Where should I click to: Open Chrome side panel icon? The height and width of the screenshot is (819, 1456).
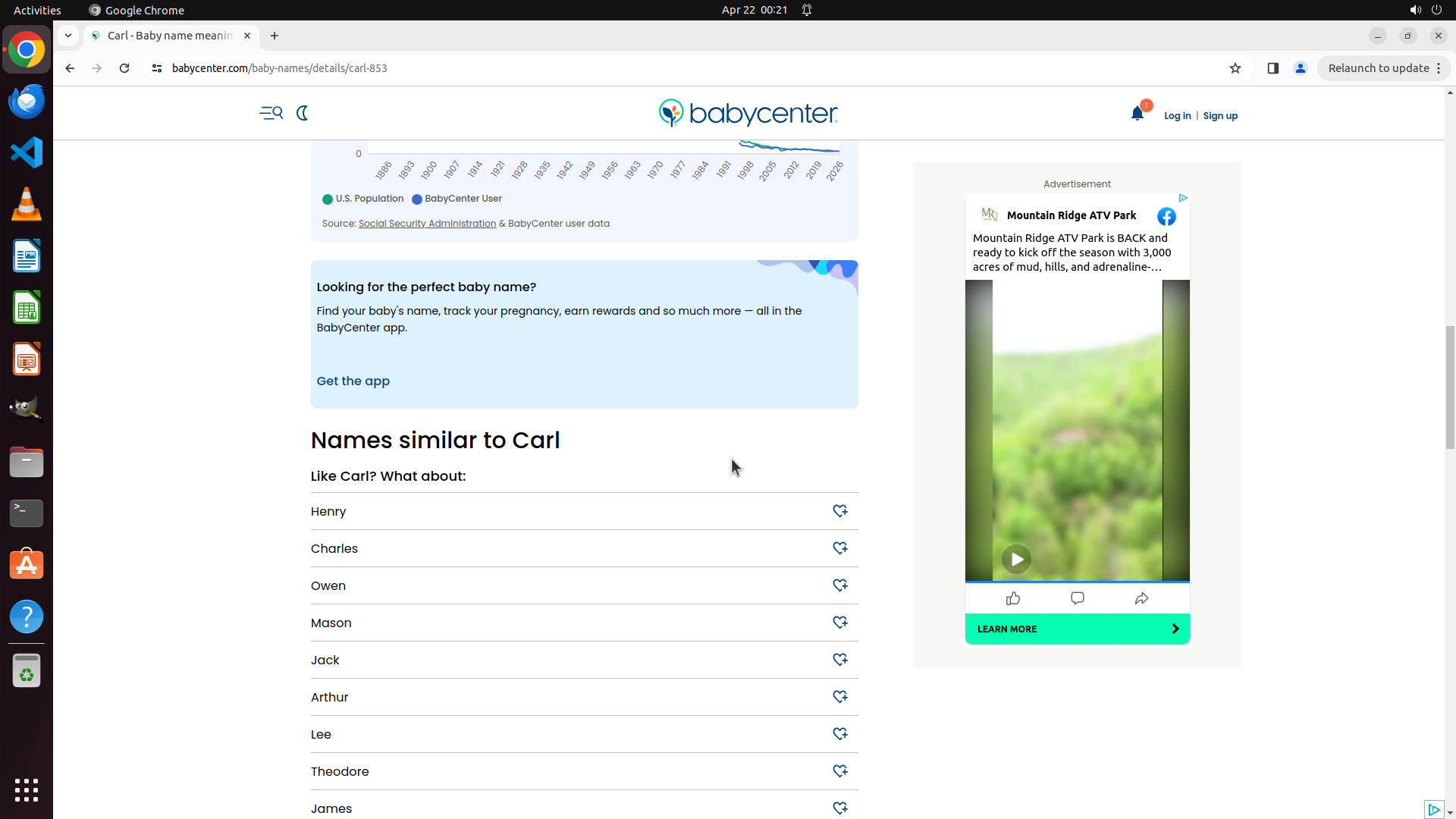1273,68
